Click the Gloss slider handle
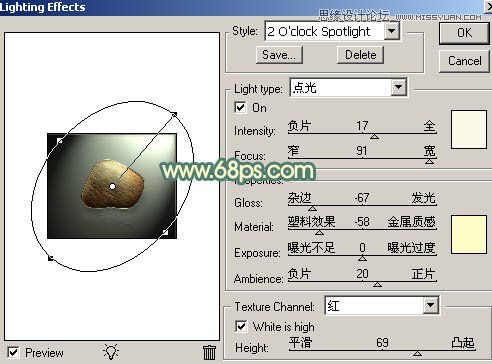The height and width of the screenshot is (364, 492). (312, 208)
